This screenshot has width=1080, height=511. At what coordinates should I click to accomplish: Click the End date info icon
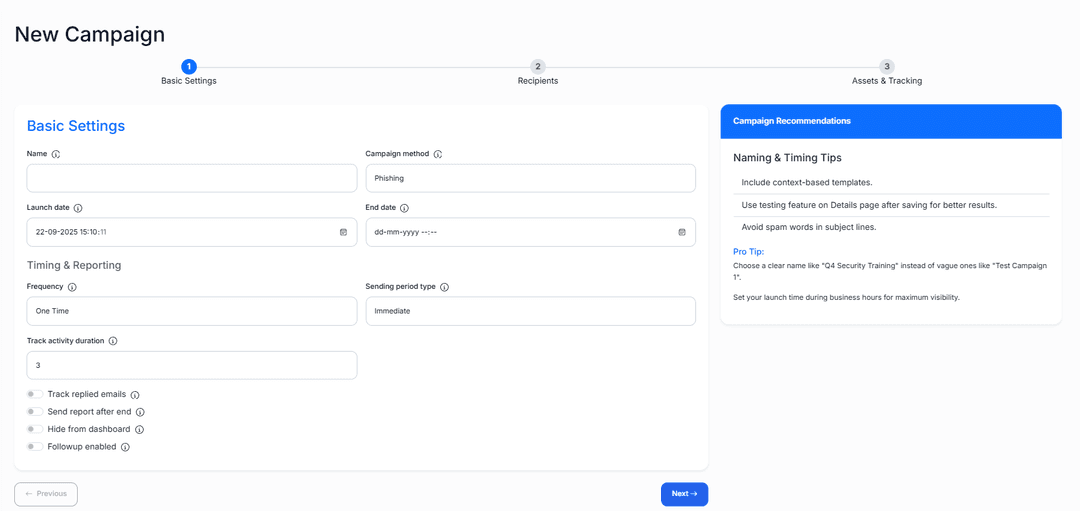tap(404, 208)
